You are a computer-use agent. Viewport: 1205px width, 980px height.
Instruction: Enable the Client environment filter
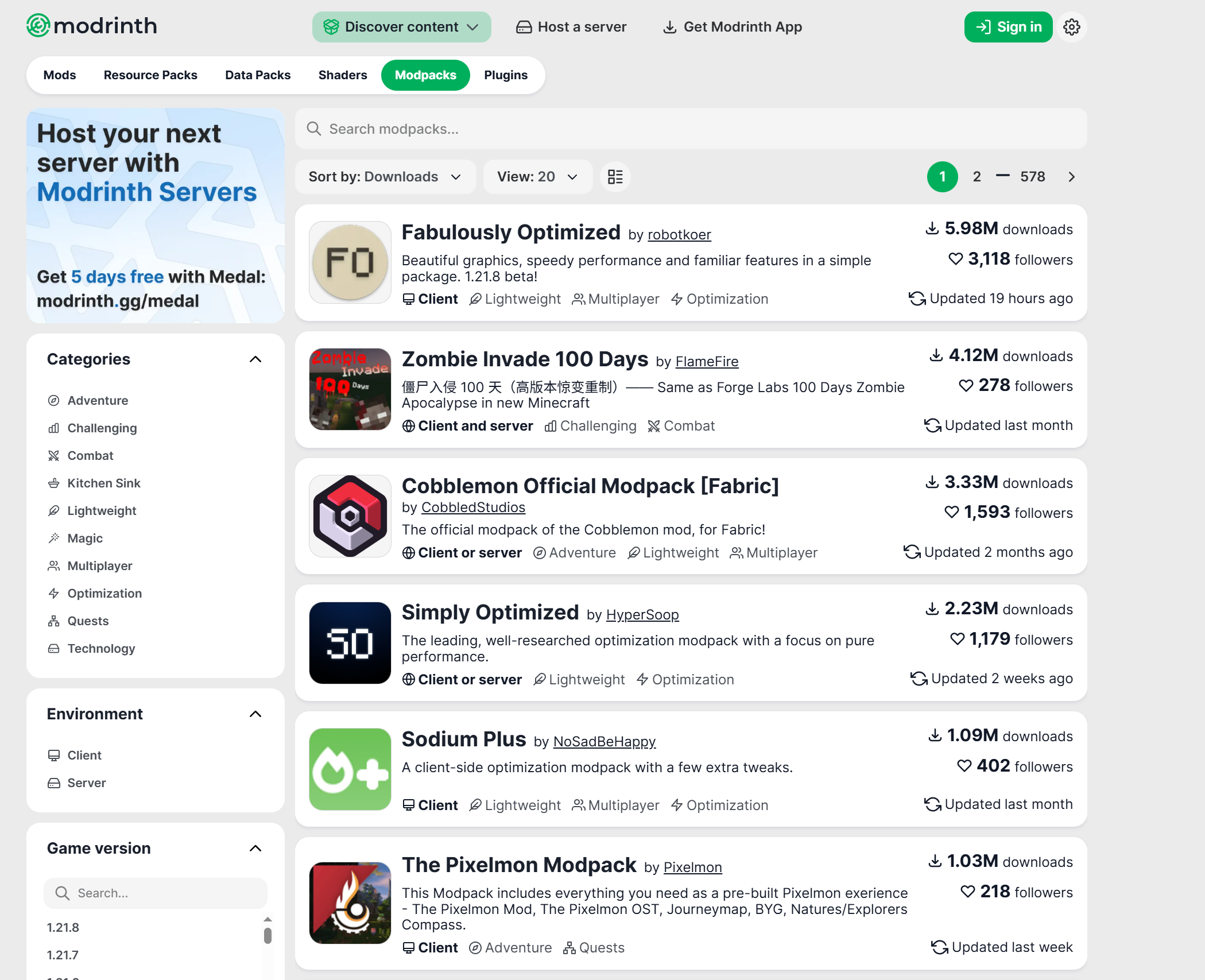(x=75, y=756)
